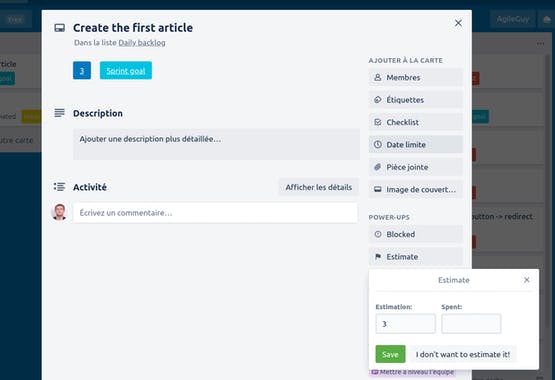Open the list menu three-dots behind dialog
This screenshot has width=555, height=380.
pos(540,44)
